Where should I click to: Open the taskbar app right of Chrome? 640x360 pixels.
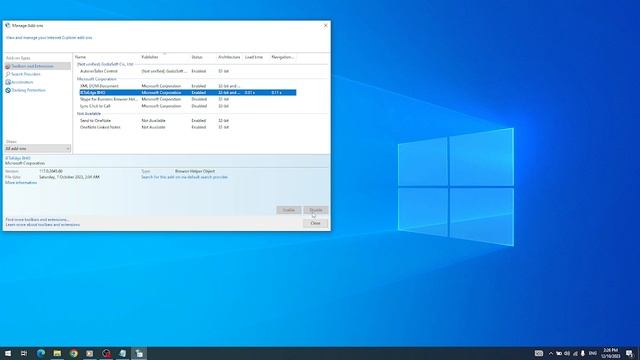(90, 353)
